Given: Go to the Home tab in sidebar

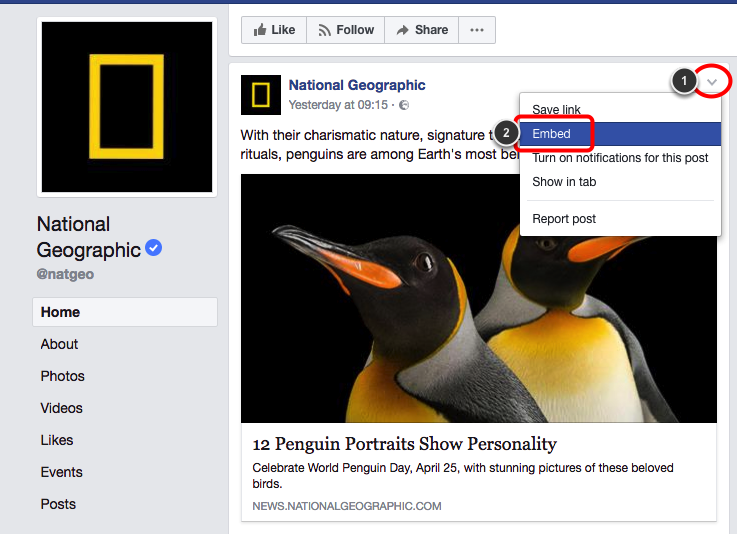Looking at the screenshot, I should pos(125,312).
